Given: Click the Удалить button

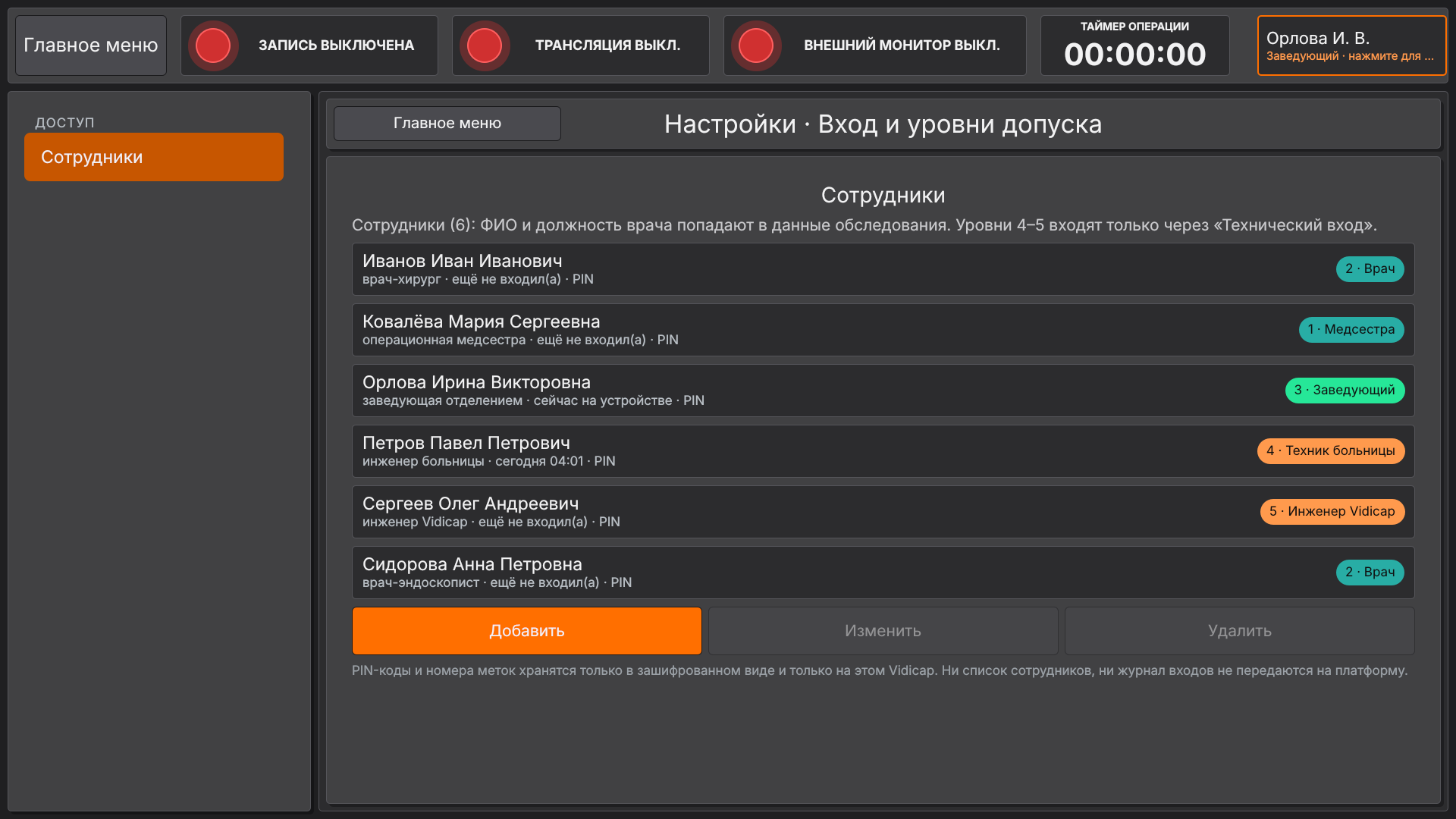Looking at the screenshot, I should pyautogui.click(x=1240, y=631).
